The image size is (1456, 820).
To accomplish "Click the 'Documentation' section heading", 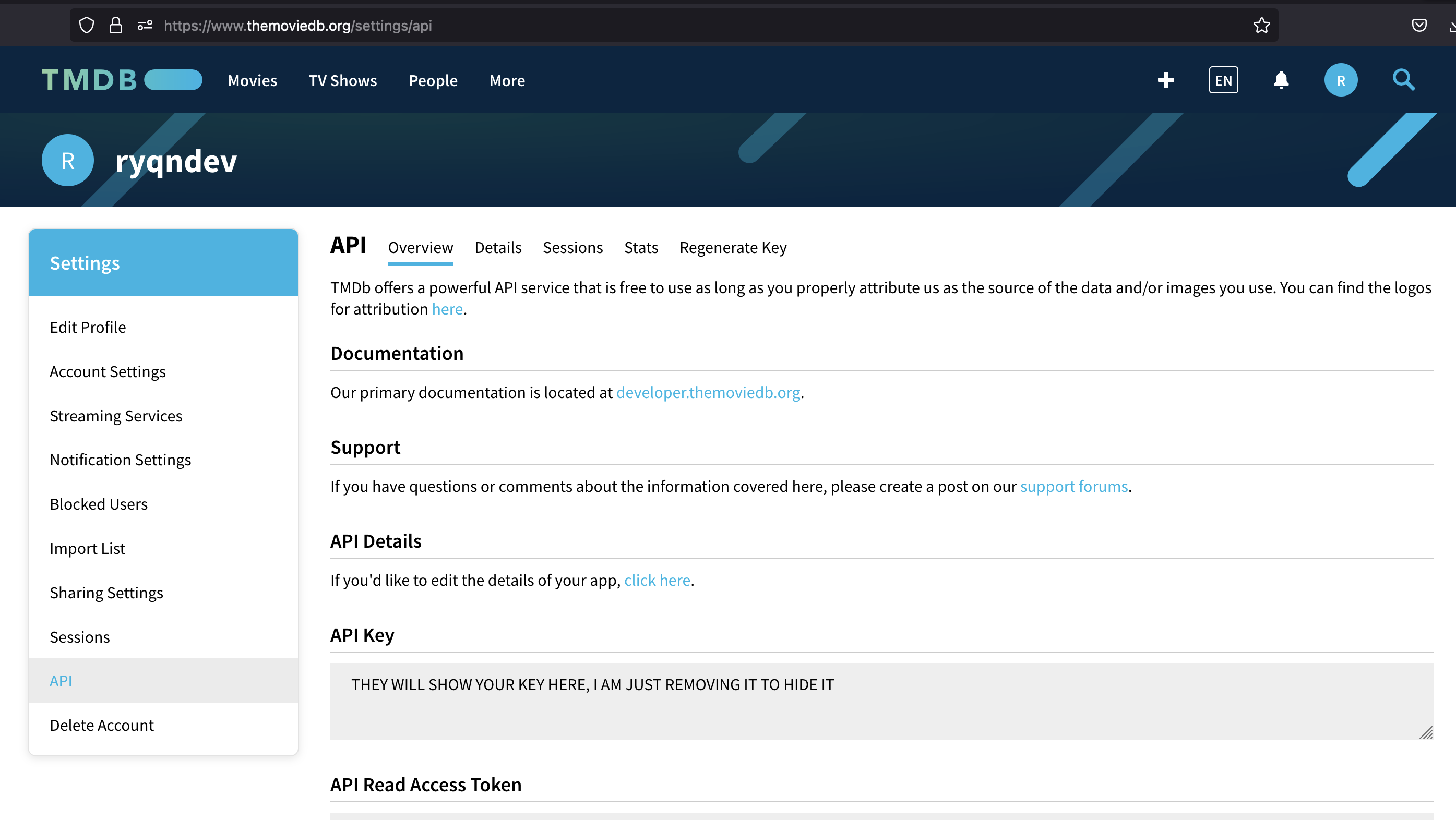I will pos(397,353).
